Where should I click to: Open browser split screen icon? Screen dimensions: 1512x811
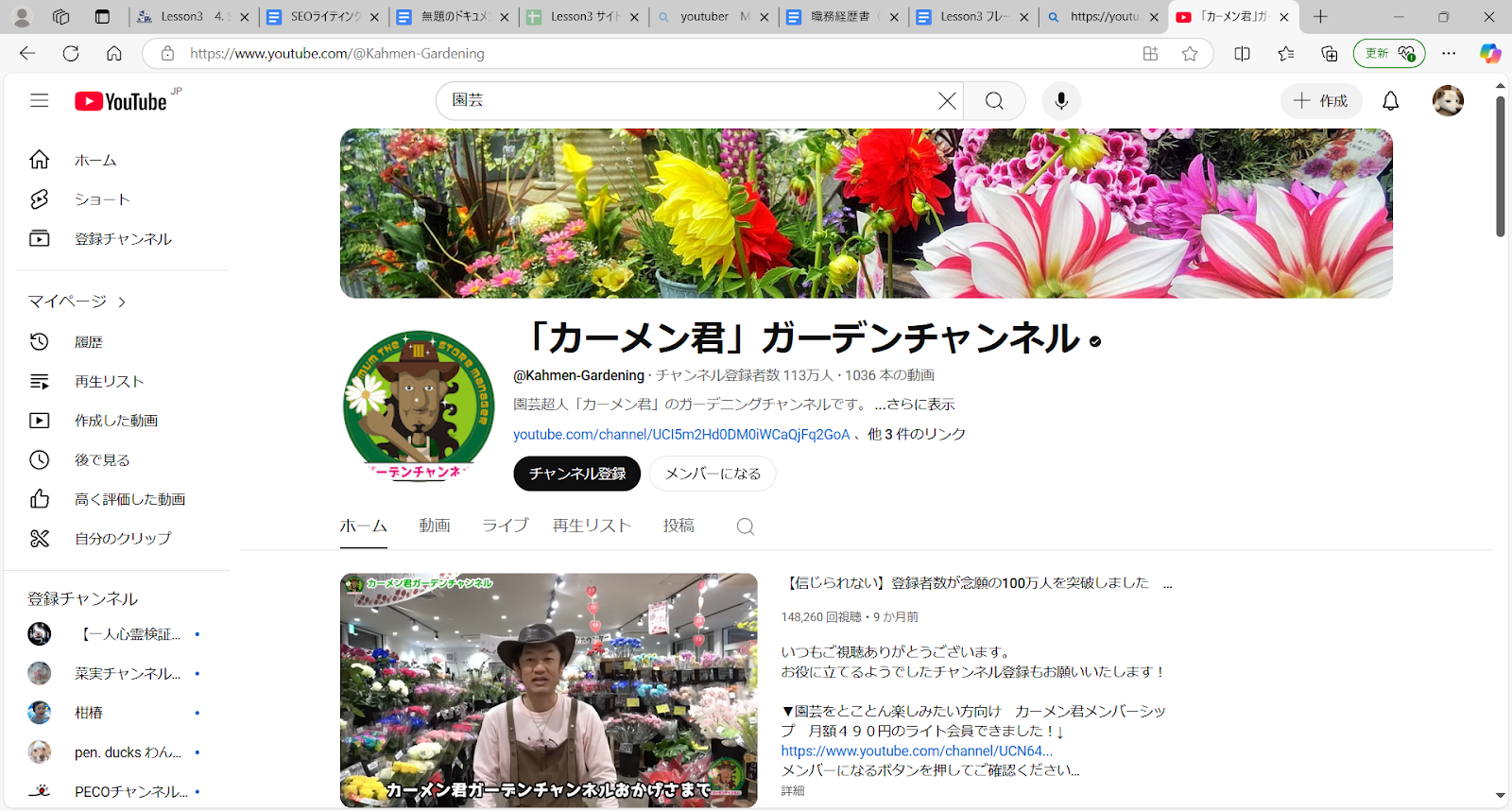[x=1243, y=54]
